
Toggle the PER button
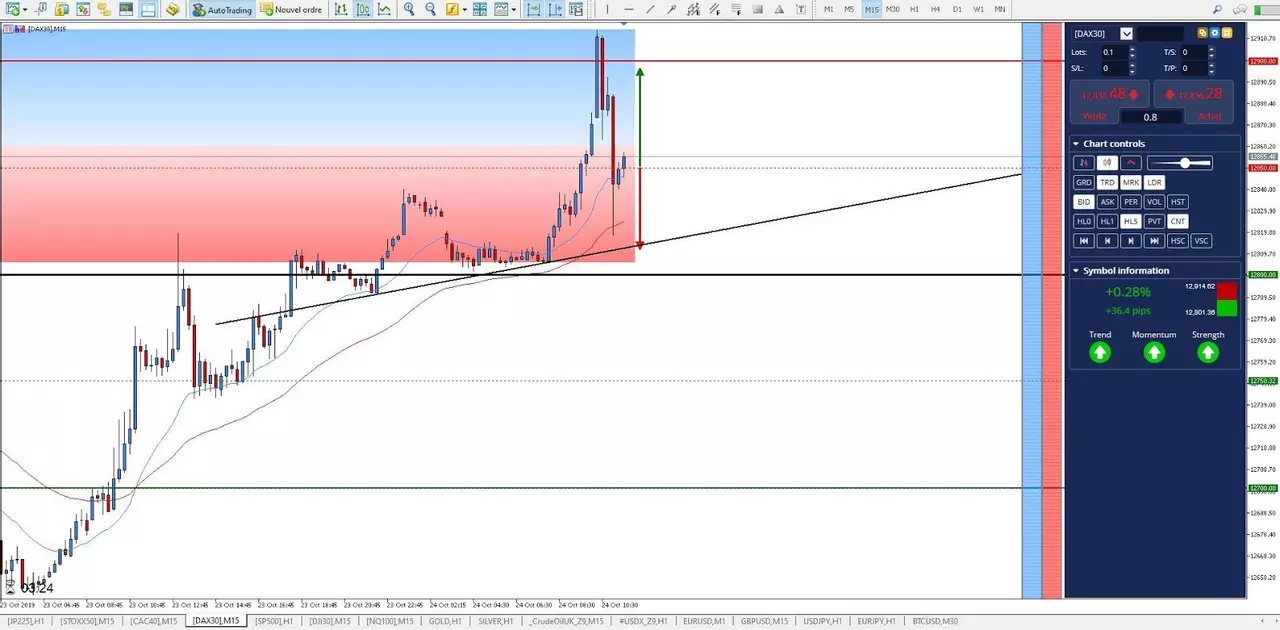(x=1131, y=202)
